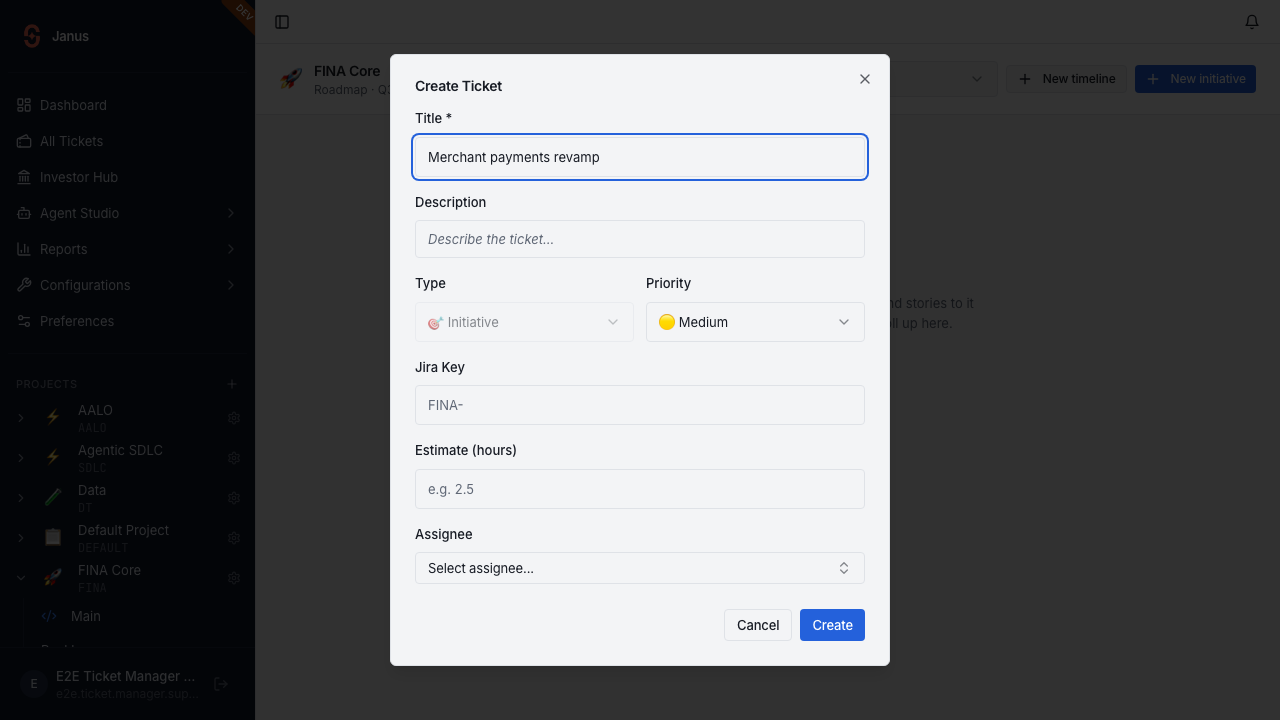This screenshot has width=1280, height=720.
Task: Expand the Reports chevron
Action: 231,249
